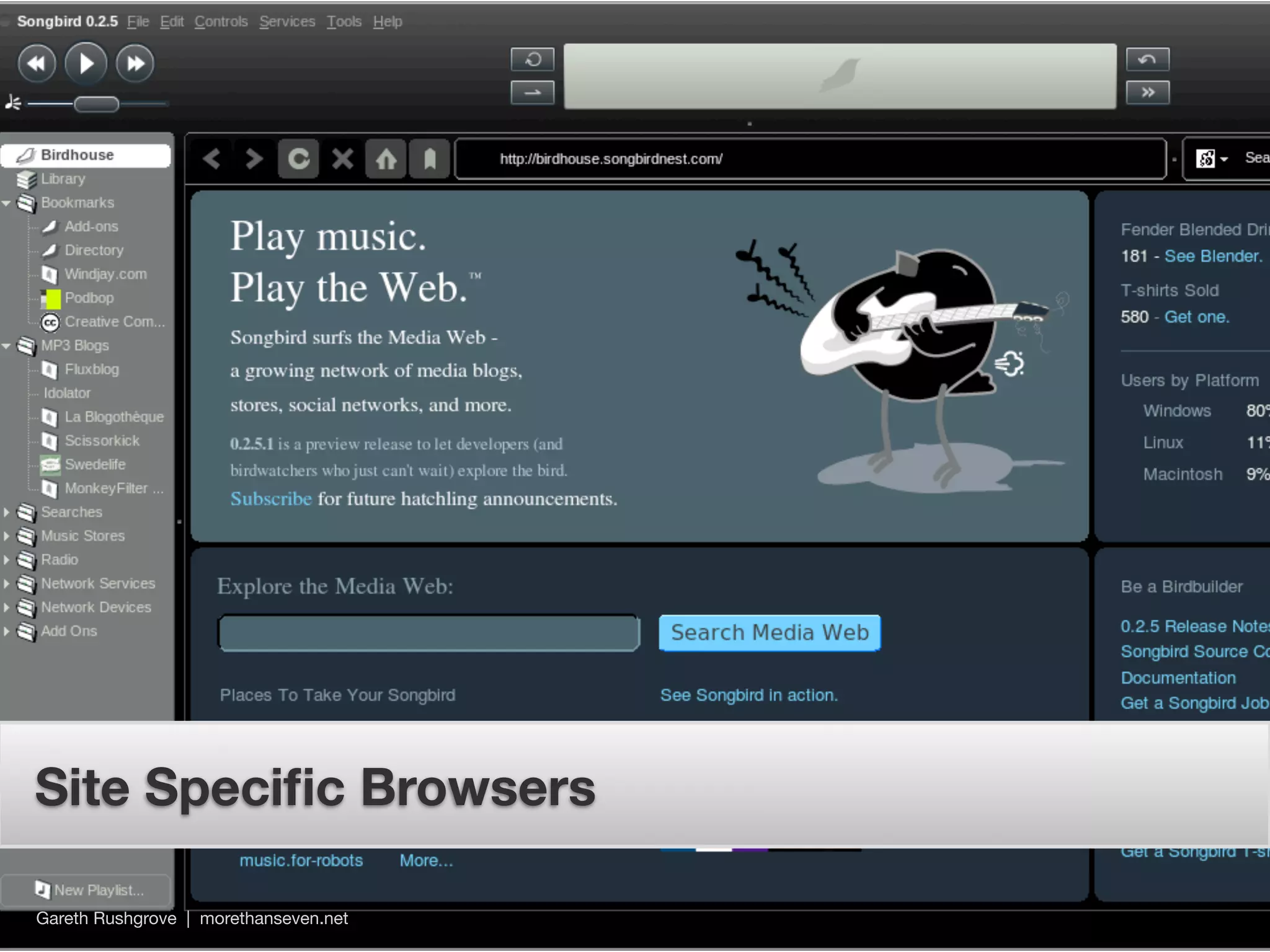Open the Library in the sidebar
This screenshot has width=1270, height=952.
click(63, 179)
